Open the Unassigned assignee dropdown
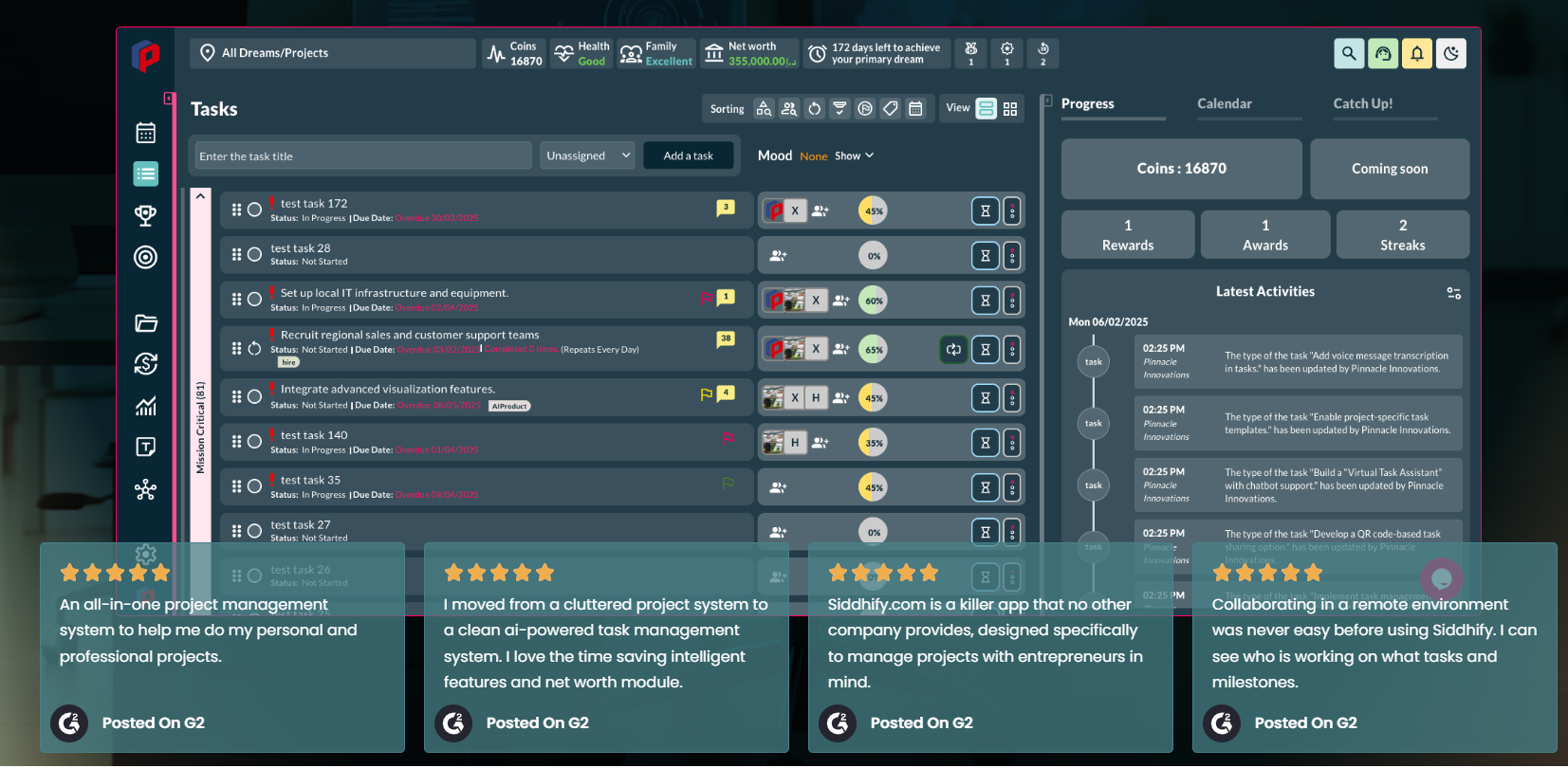The image size is (1568, 768). tap(588, 155)
